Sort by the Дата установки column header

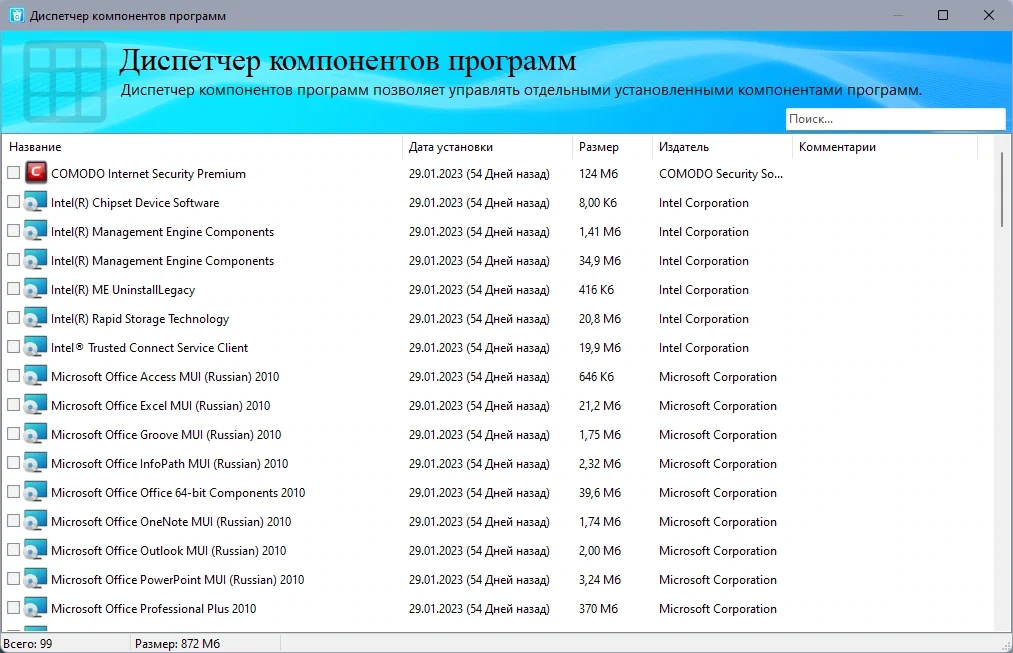pyautogui.click(x=487, y=147)
